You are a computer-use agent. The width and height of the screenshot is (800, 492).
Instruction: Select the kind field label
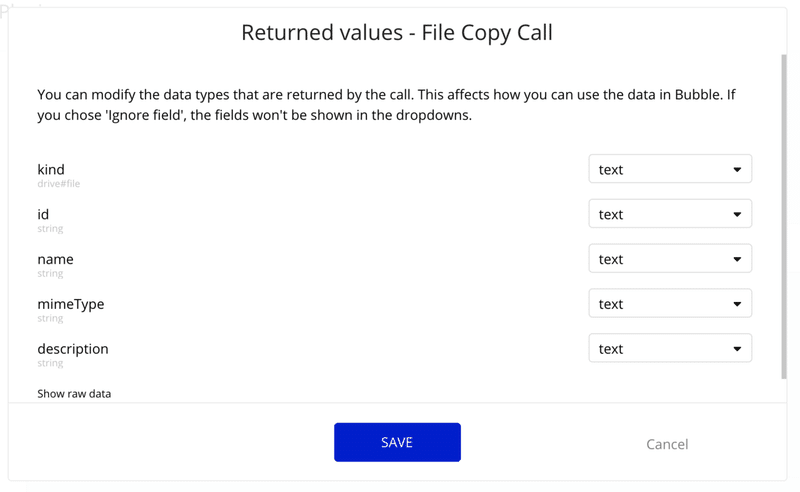click(x=51, y=169)
